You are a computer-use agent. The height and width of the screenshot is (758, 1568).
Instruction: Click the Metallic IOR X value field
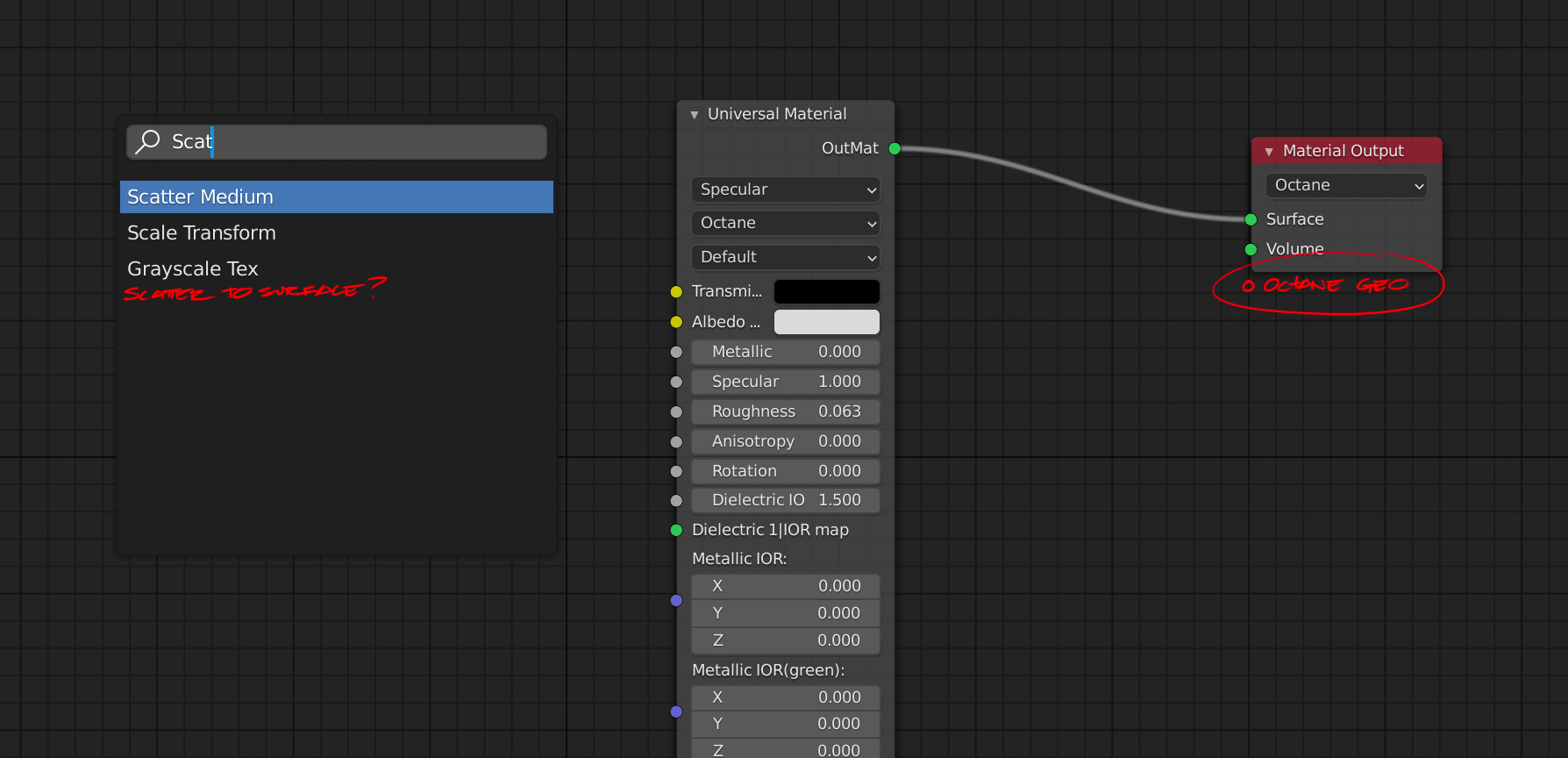click(786, 586)
